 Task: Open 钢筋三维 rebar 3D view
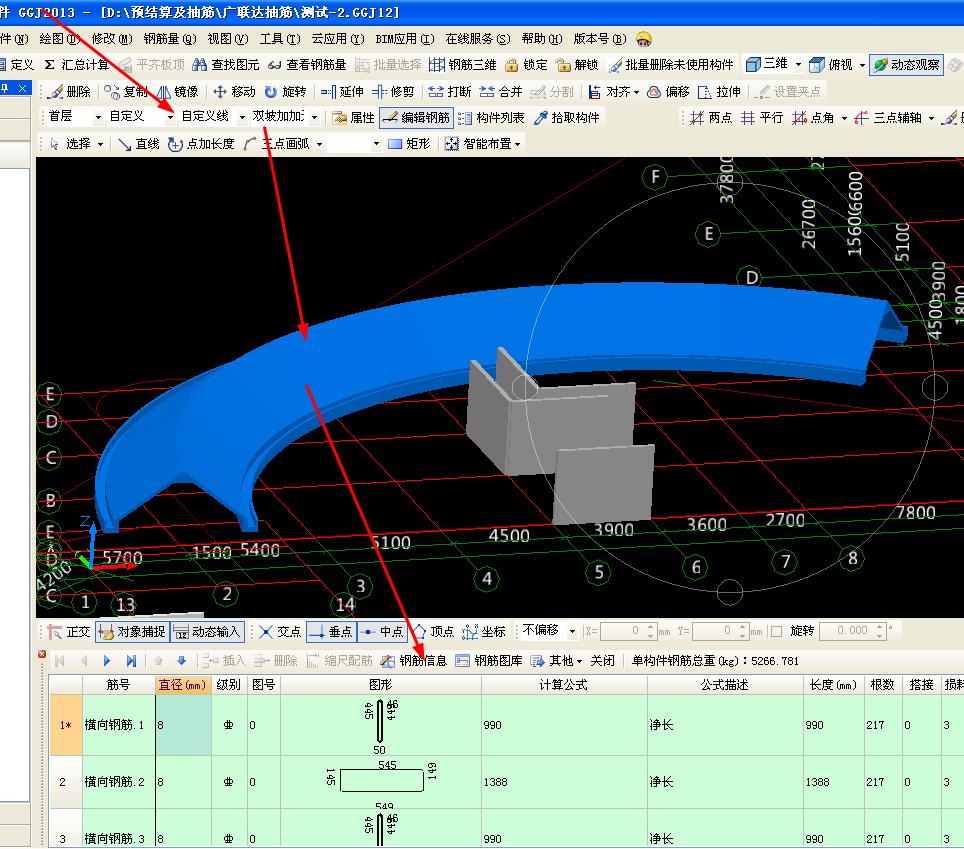[x=463, y=65]
